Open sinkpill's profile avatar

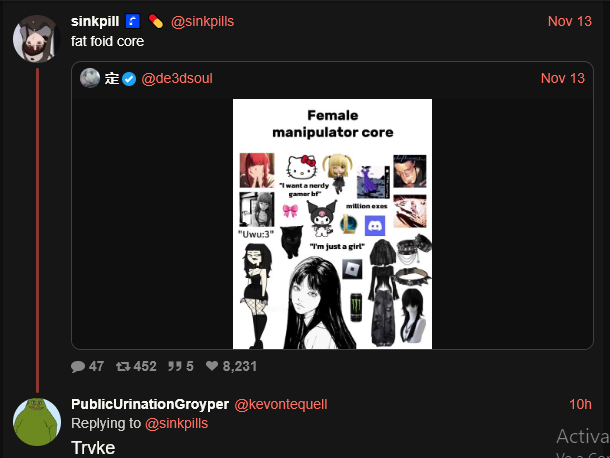pos(37,39)
